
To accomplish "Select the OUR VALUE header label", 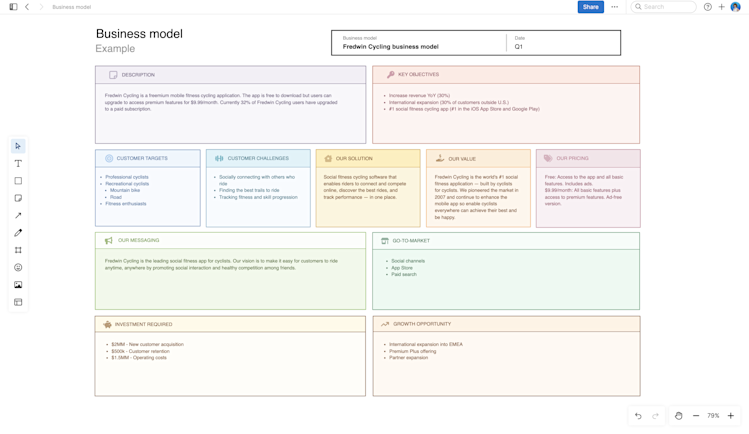I will 462,159.
